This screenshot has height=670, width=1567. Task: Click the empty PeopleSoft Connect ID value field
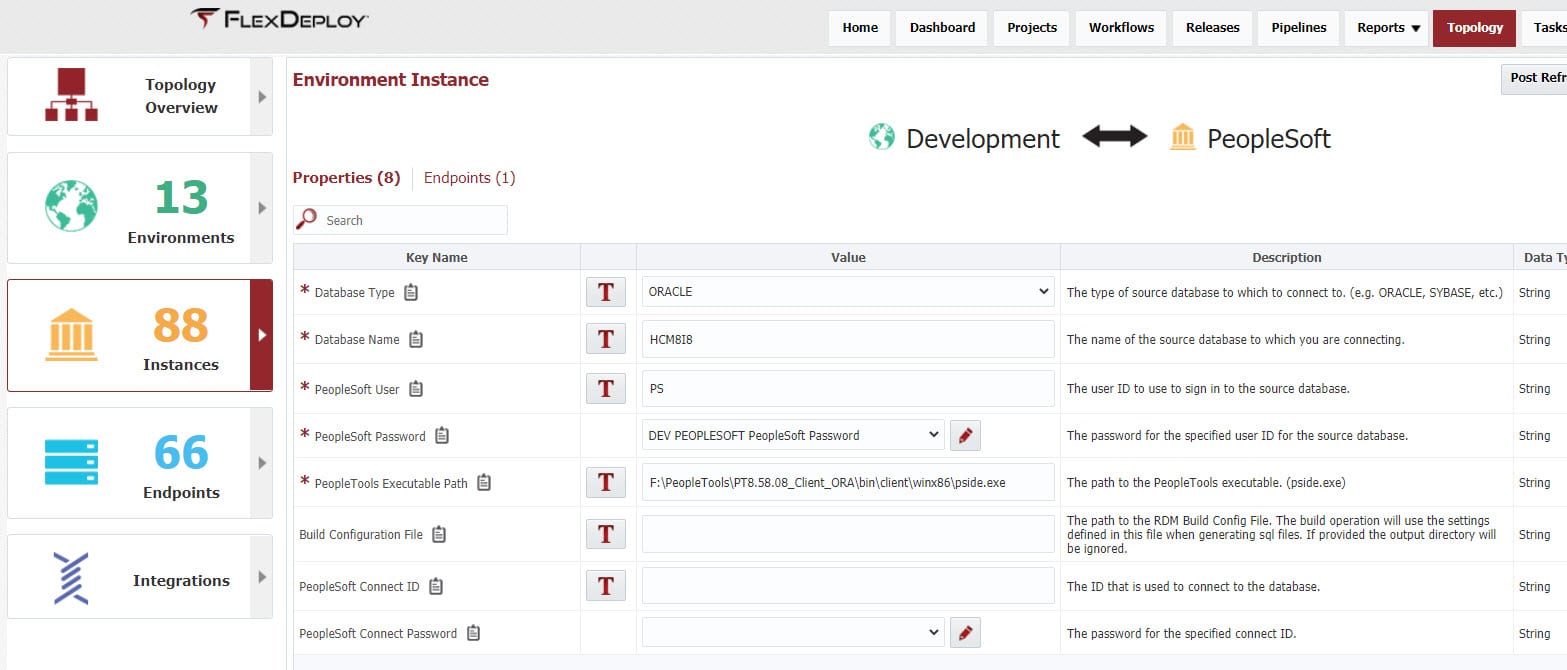coord(848,586)
